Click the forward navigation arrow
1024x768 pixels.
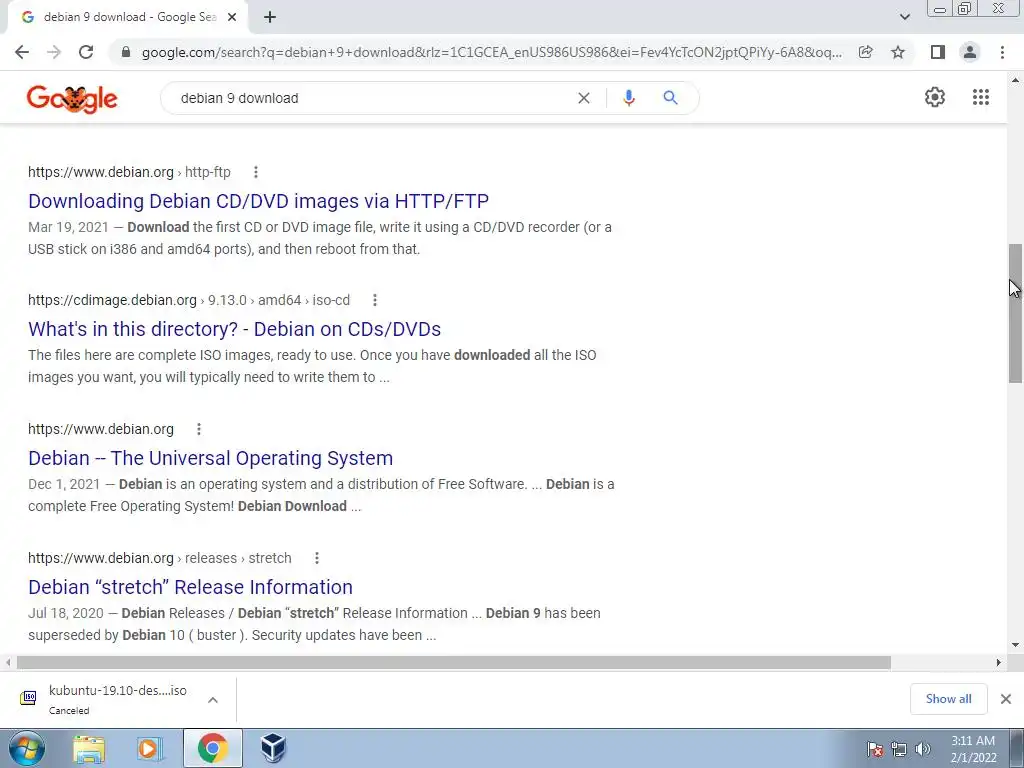54,52
